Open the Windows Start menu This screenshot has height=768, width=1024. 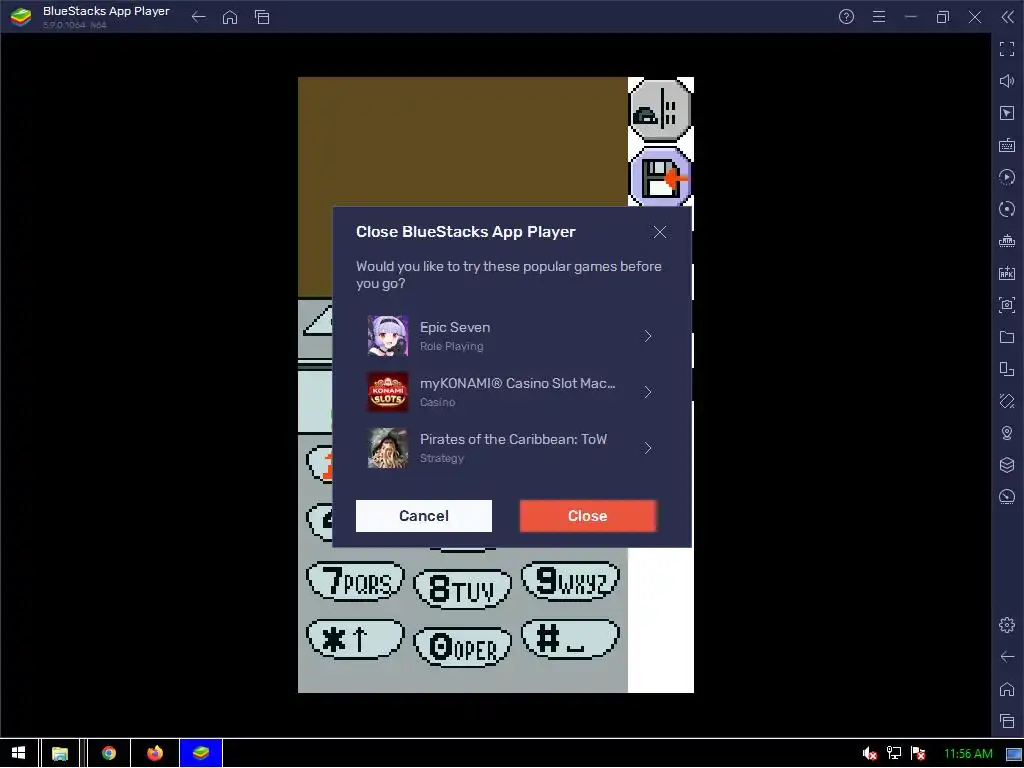18,753
